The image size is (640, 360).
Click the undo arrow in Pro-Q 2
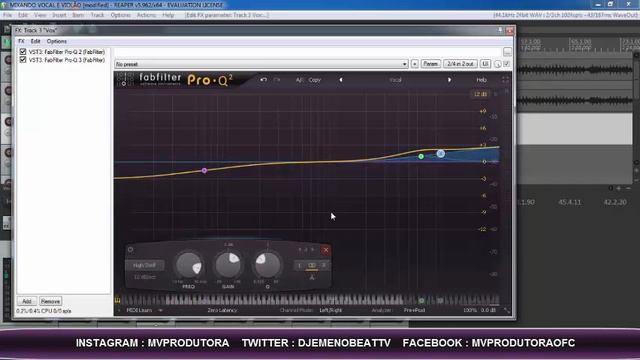[x=264, y=80]
